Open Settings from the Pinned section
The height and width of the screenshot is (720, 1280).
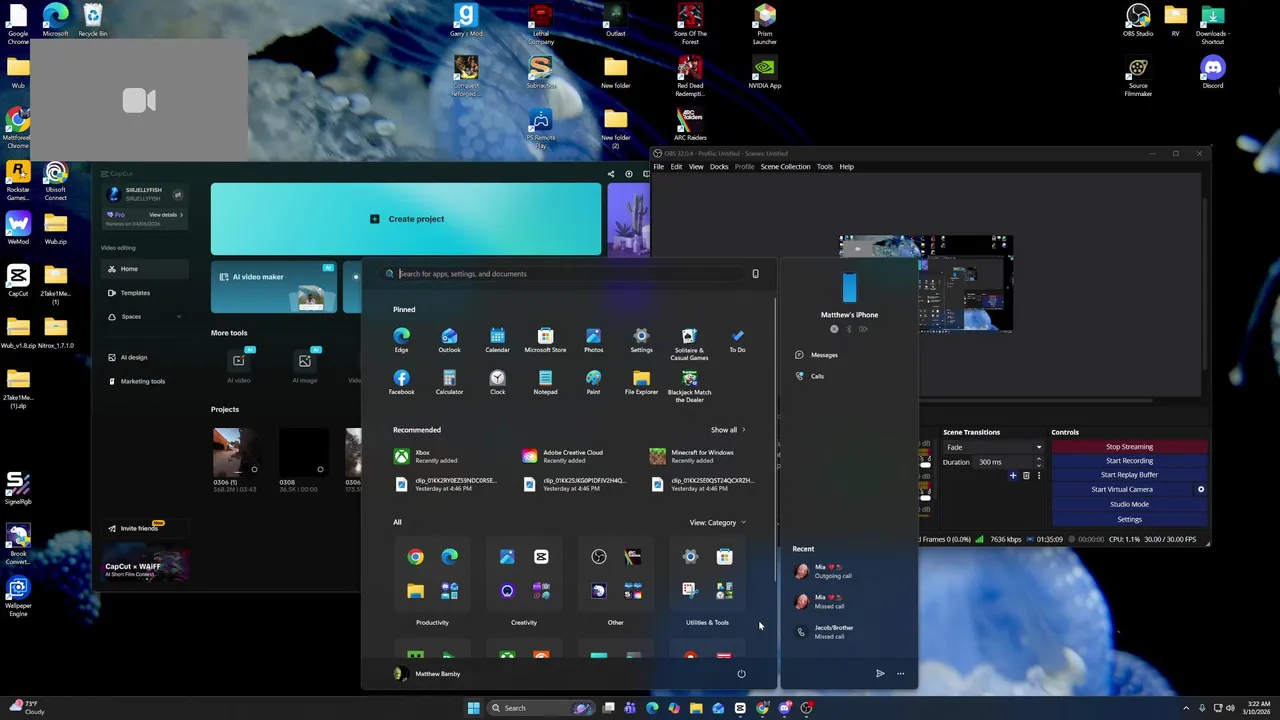pyautogui.click(x=641, y=340)
